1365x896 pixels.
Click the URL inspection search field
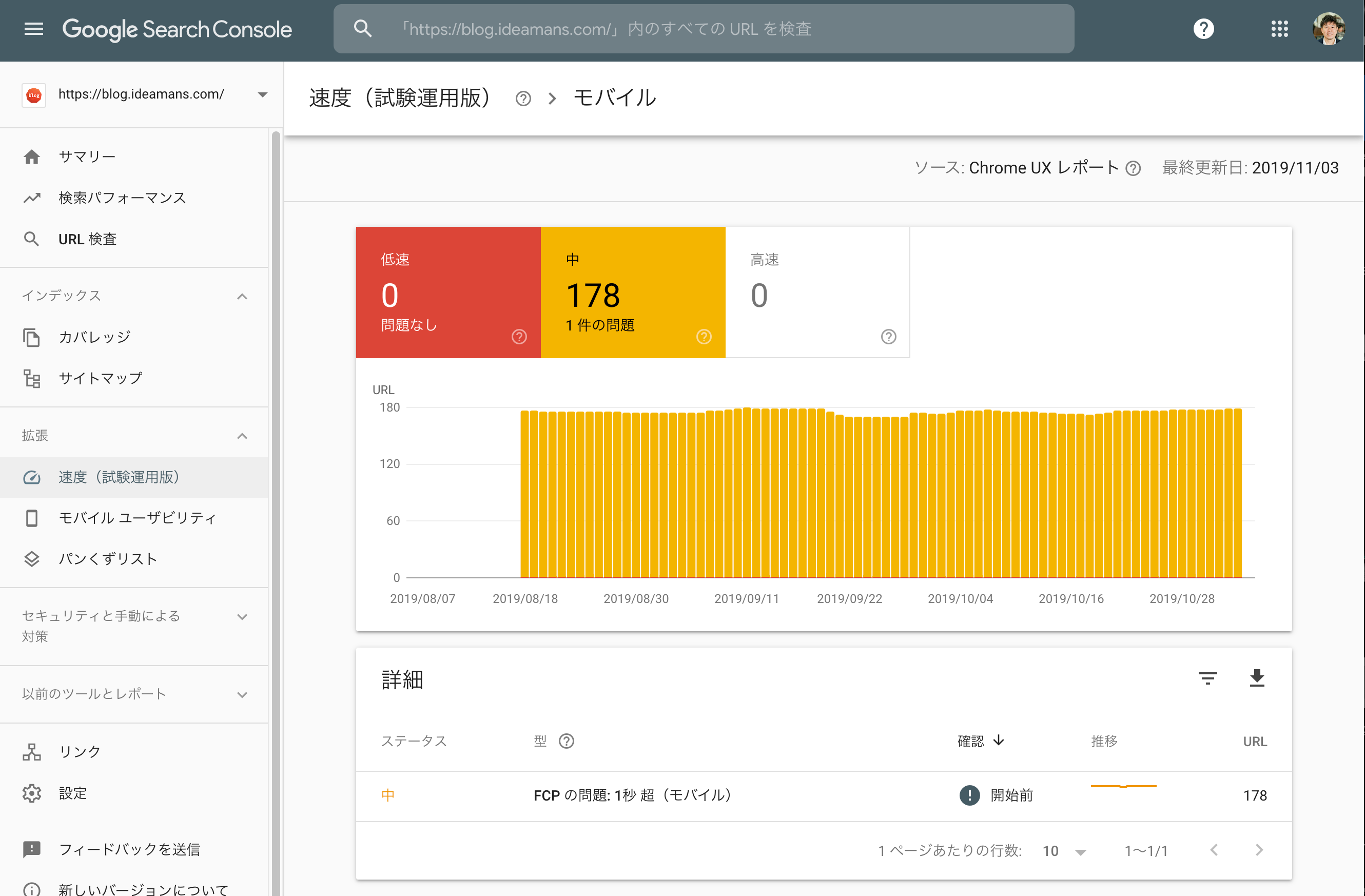[x=704, y=29]
